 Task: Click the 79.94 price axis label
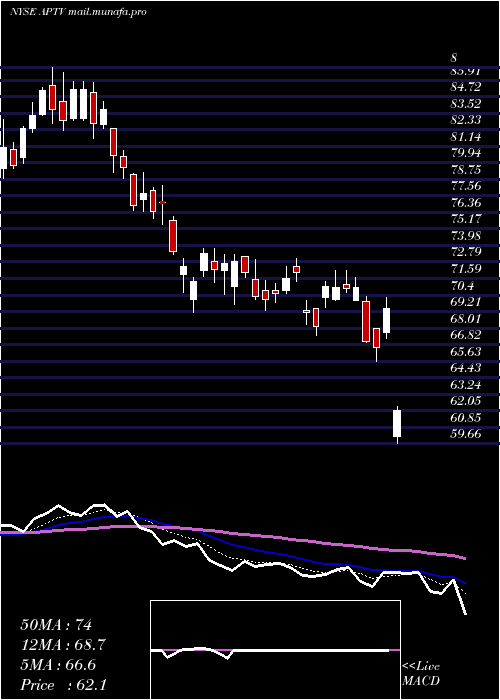click(466, 153)
